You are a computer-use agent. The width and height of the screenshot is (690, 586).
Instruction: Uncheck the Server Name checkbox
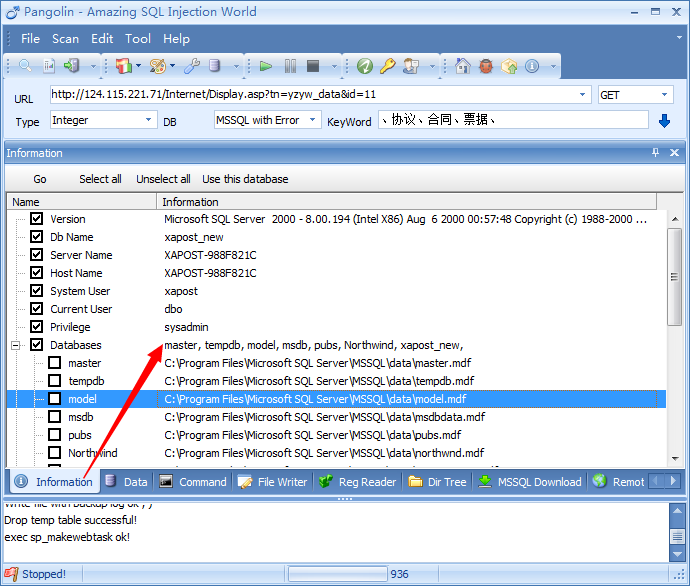click(37, 255)
